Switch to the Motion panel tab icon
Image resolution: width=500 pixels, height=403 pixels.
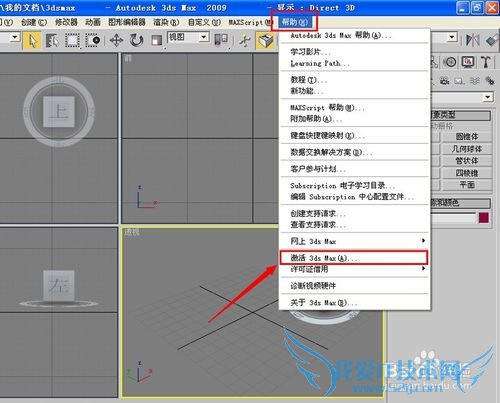tap(451, 62)
